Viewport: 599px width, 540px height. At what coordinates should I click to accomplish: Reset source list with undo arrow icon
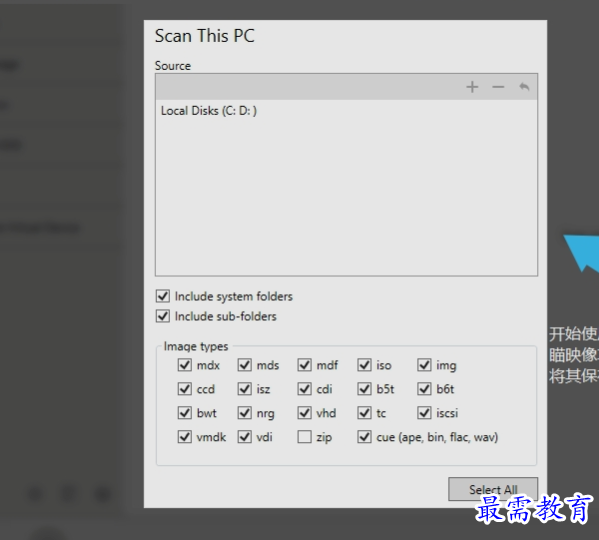pos(524,87)
